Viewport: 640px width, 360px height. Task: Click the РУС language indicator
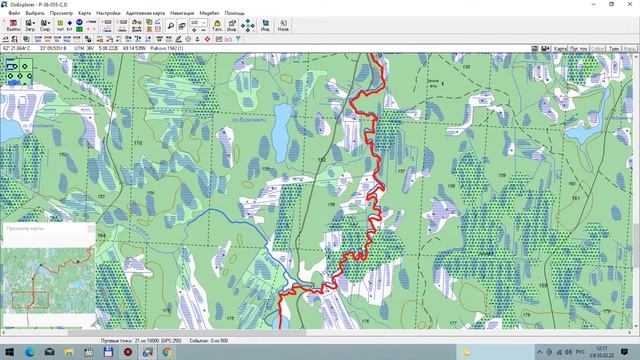(x=580, y=352)
